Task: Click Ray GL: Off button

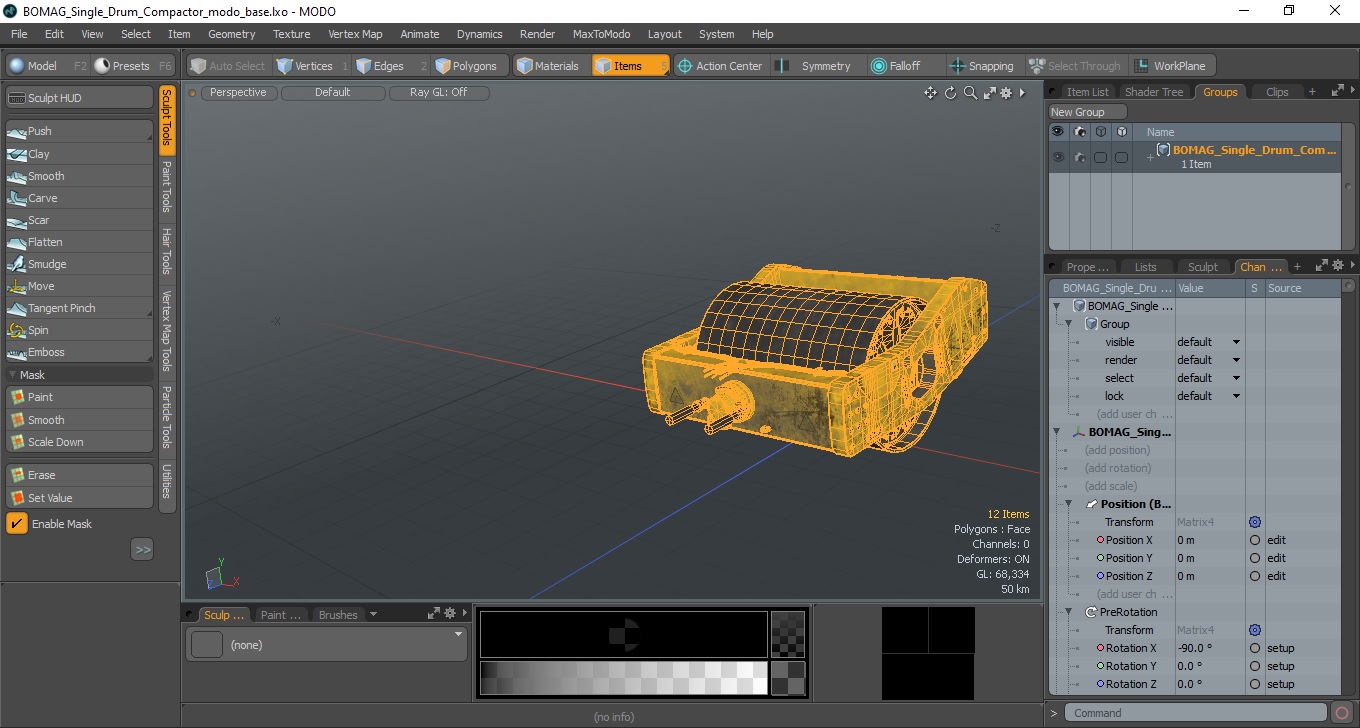Action: click(x=439, y=92)
